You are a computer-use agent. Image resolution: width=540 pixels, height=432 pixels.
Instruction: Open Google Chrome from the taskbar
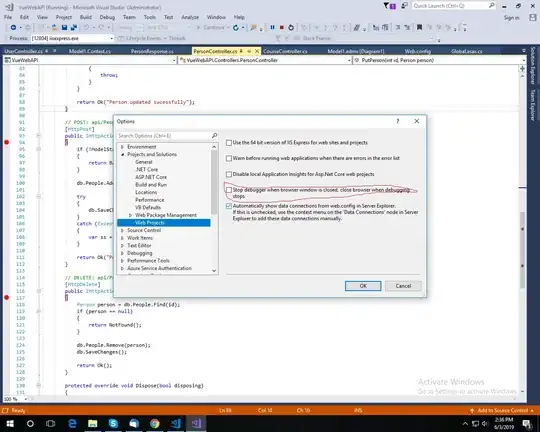click(x=155, y=423)
